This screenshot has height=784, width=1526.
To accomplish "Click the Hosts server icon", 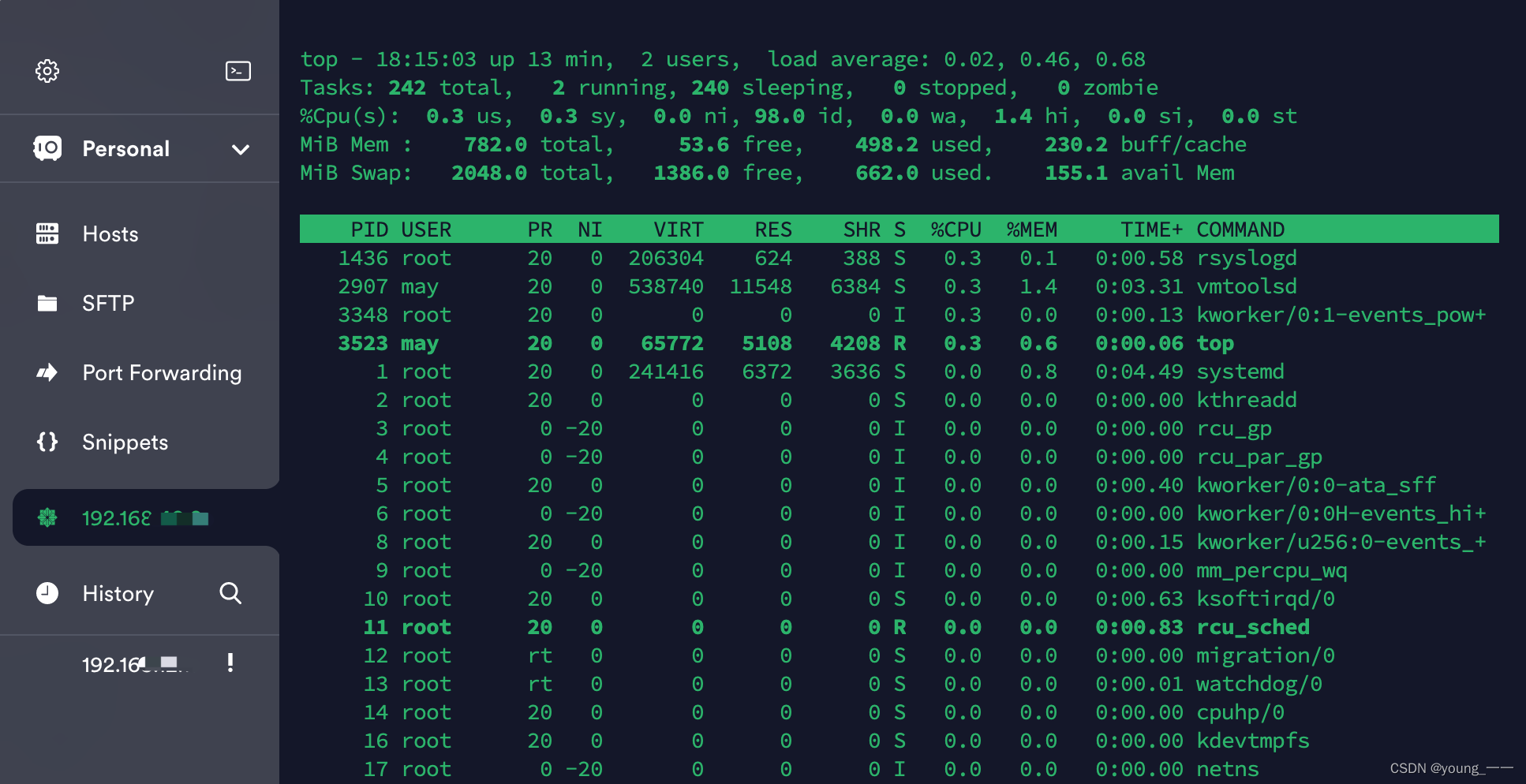I will [x=47, y=233].
